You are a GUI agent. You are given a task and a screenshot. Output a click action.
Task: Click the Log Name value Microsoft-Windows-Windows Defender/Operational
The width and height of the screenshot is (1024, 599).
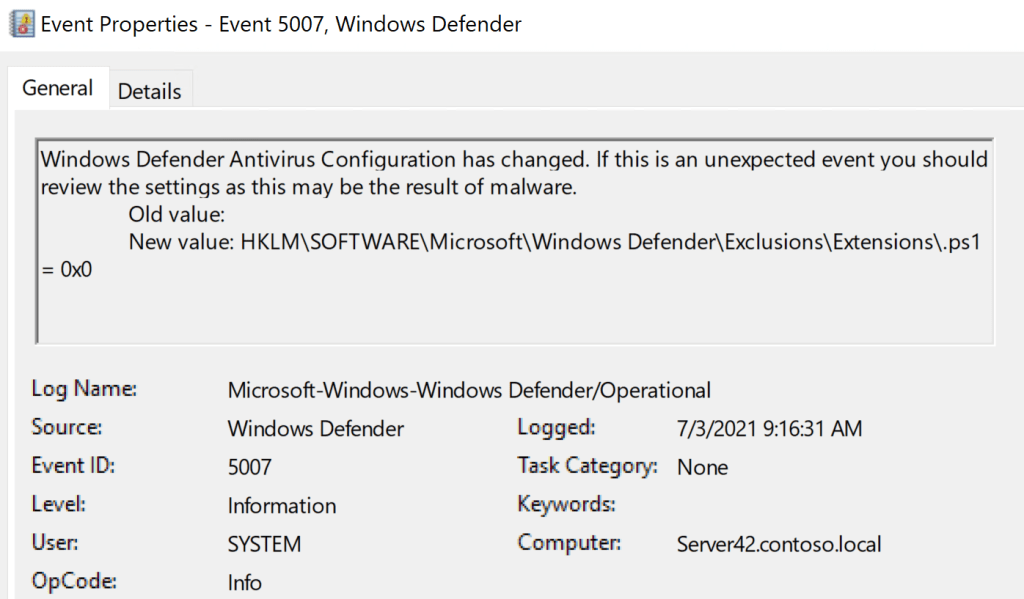(469, 390)
